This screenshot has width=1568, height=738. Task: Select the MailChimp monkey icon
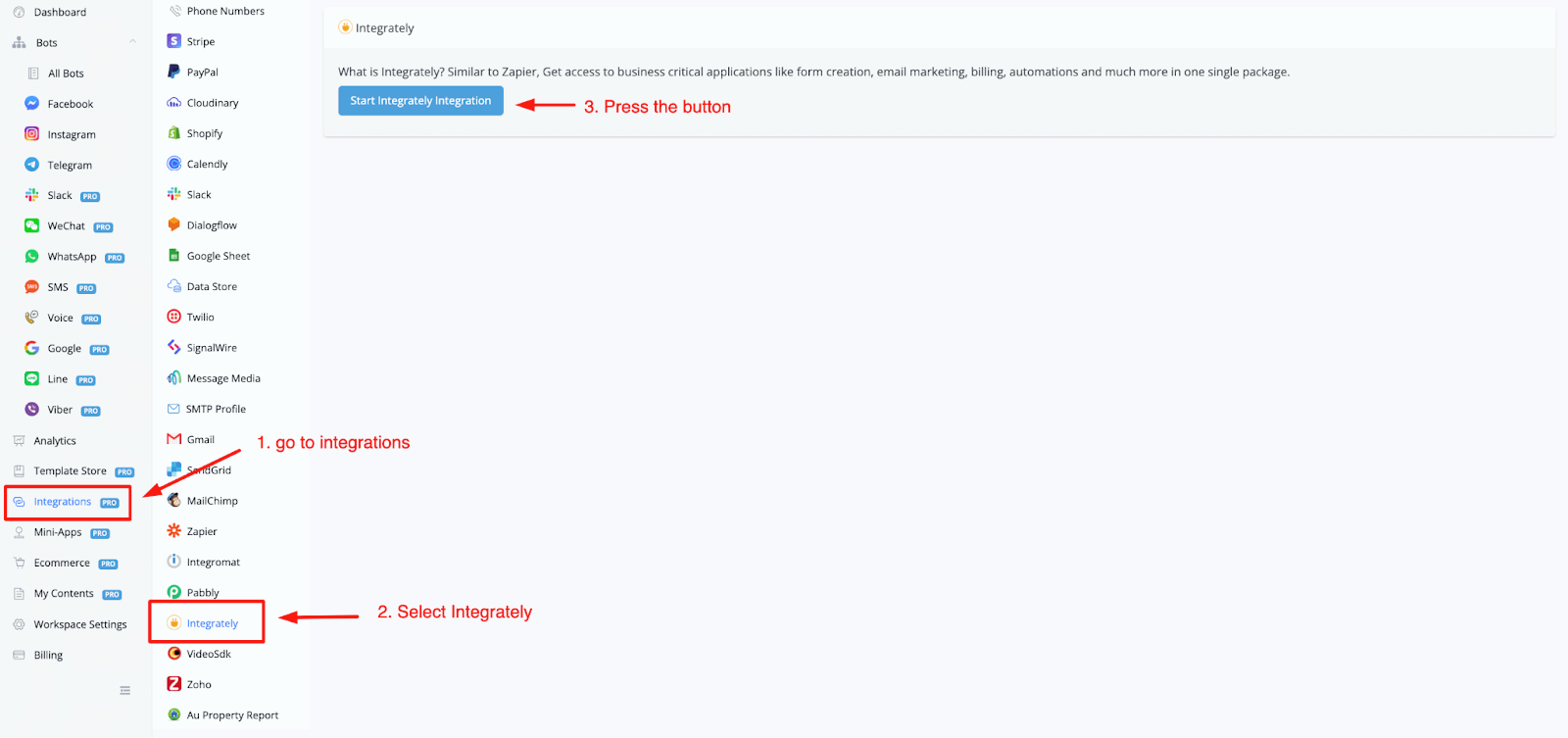174,500
